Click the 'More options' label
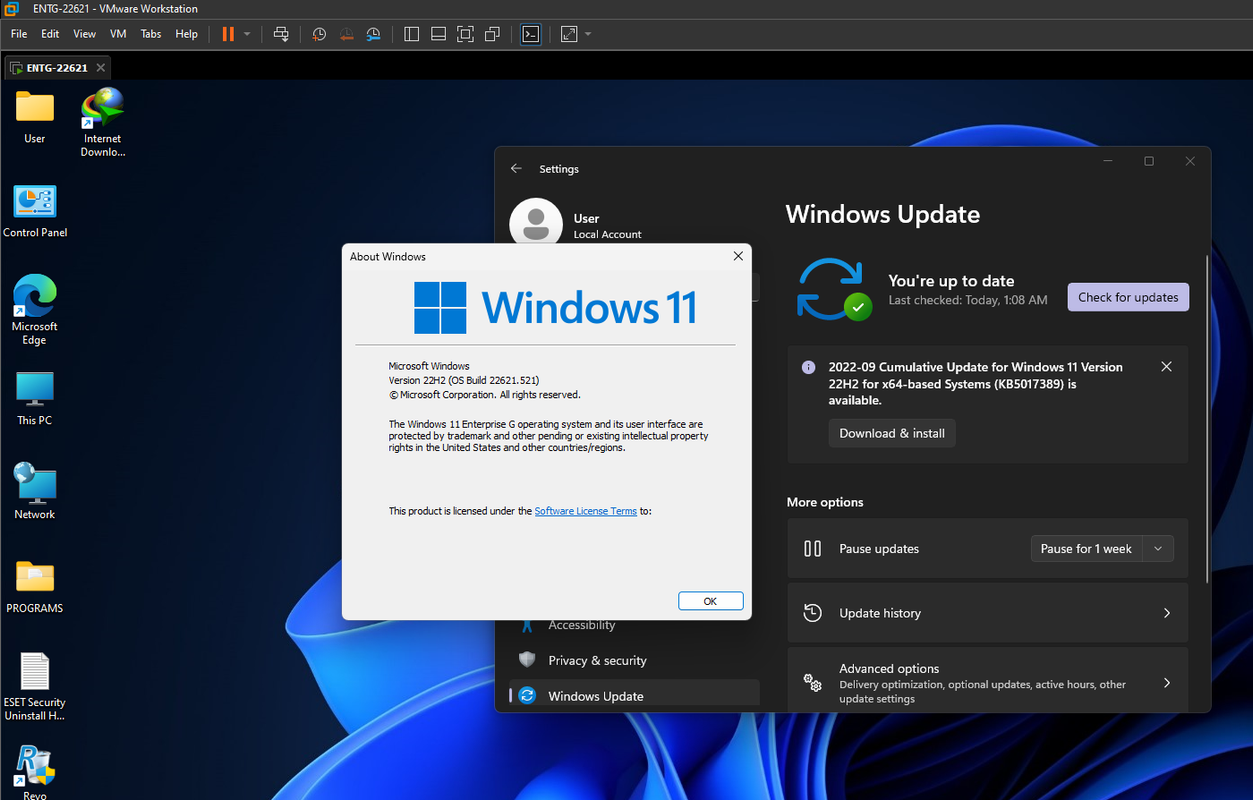1253x800 pixels. click(825, 502)
